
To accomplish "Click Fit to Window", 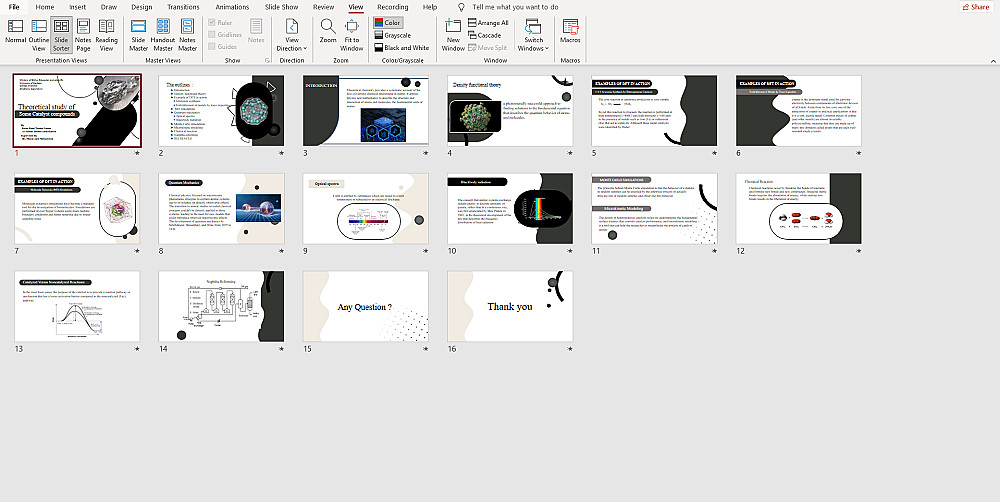I will [351, 35].
